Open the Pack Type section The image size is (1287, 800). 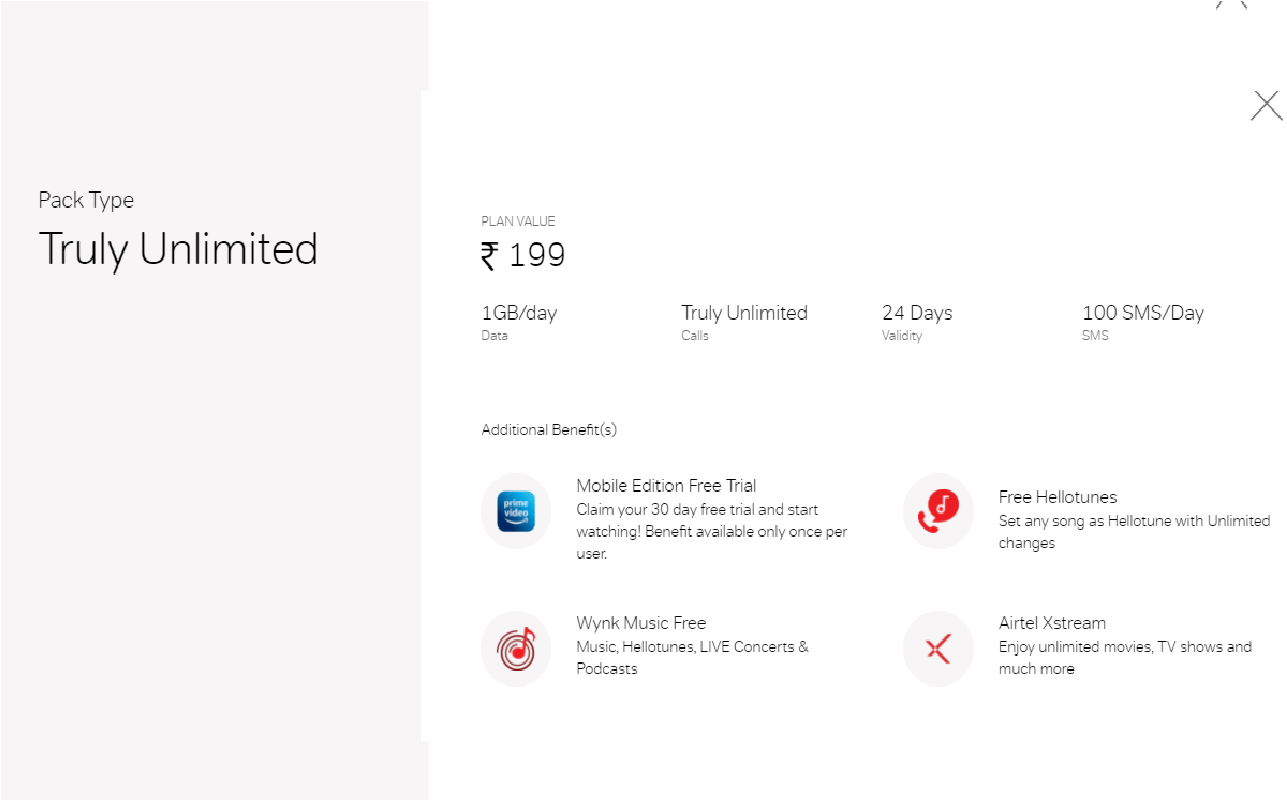(x=86, y=200)
